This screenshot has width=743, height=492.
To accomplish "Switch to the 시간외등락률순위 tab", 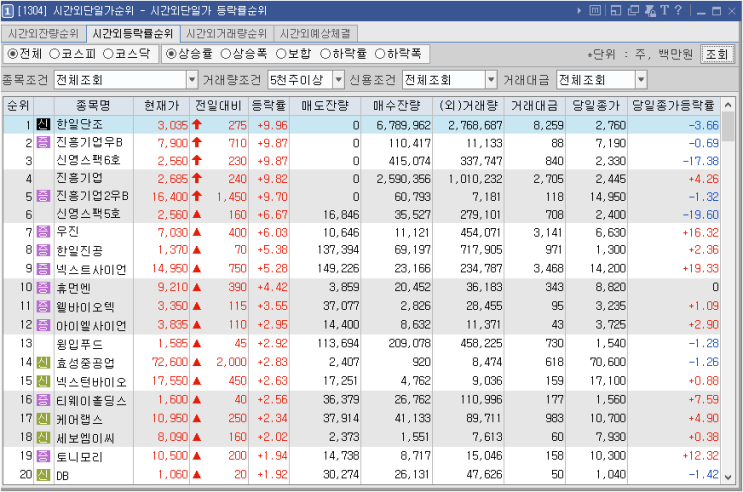I will coord(133,34).
